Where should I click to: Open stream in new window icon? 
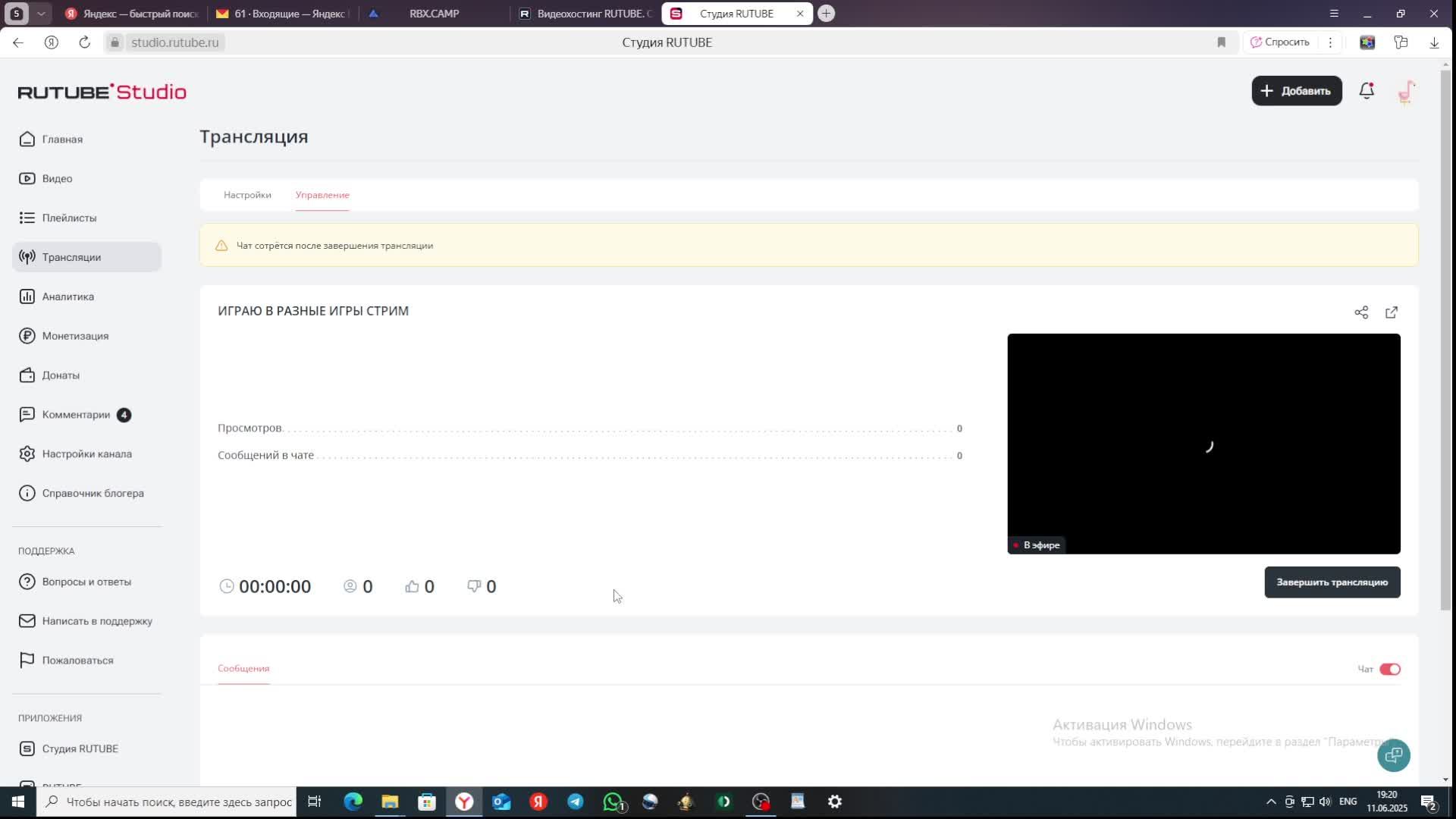click(x=1392, y=312)
